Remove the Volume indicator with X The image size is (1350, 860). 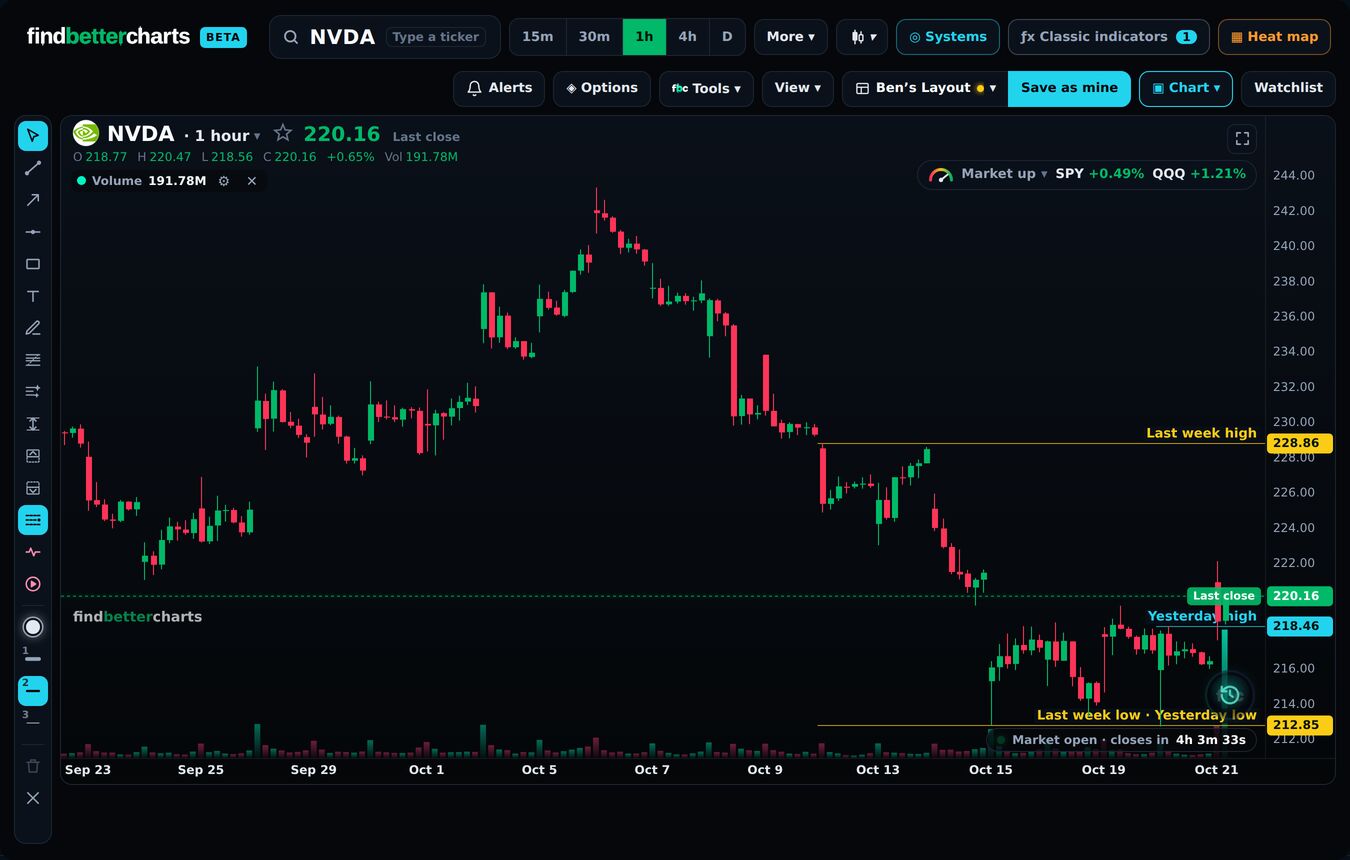[252, 181]
